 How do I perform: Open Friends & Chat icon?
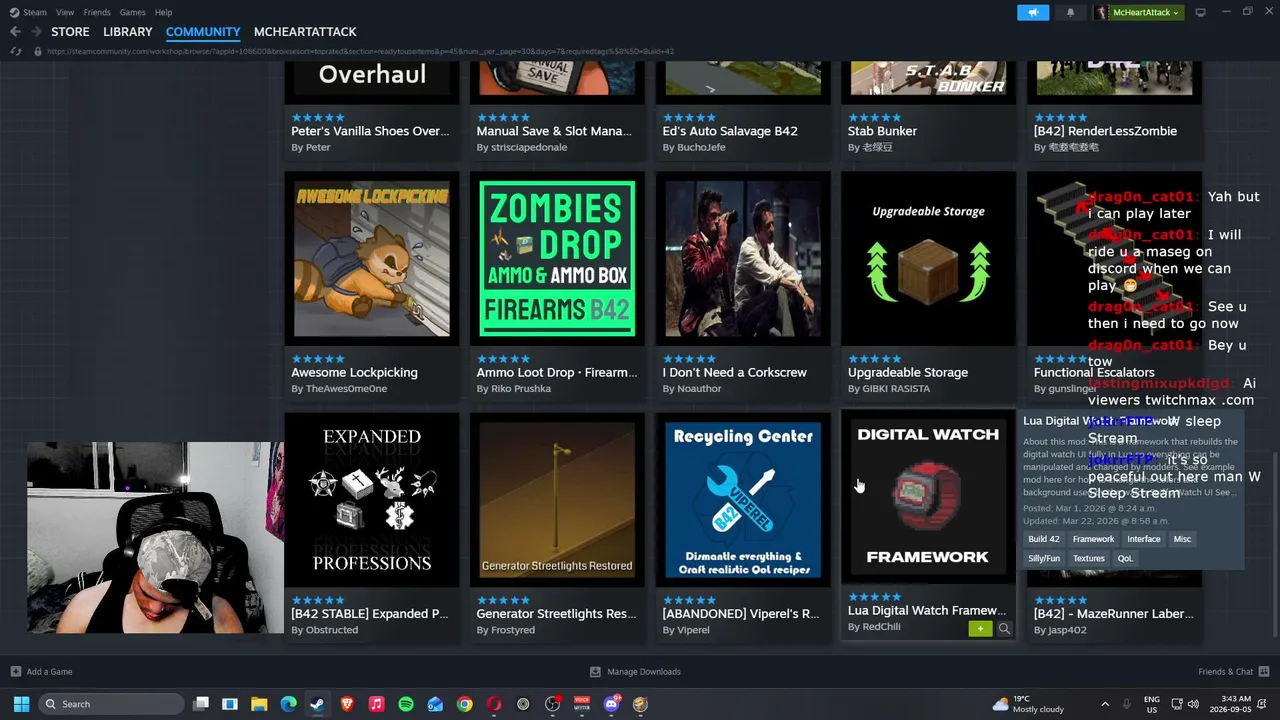click(1264, 672)
